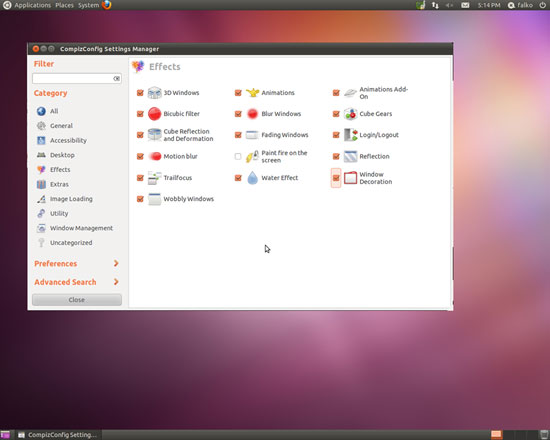Enable Paint fire on the screen checkbox
The image size is (550, 440).
238,156
